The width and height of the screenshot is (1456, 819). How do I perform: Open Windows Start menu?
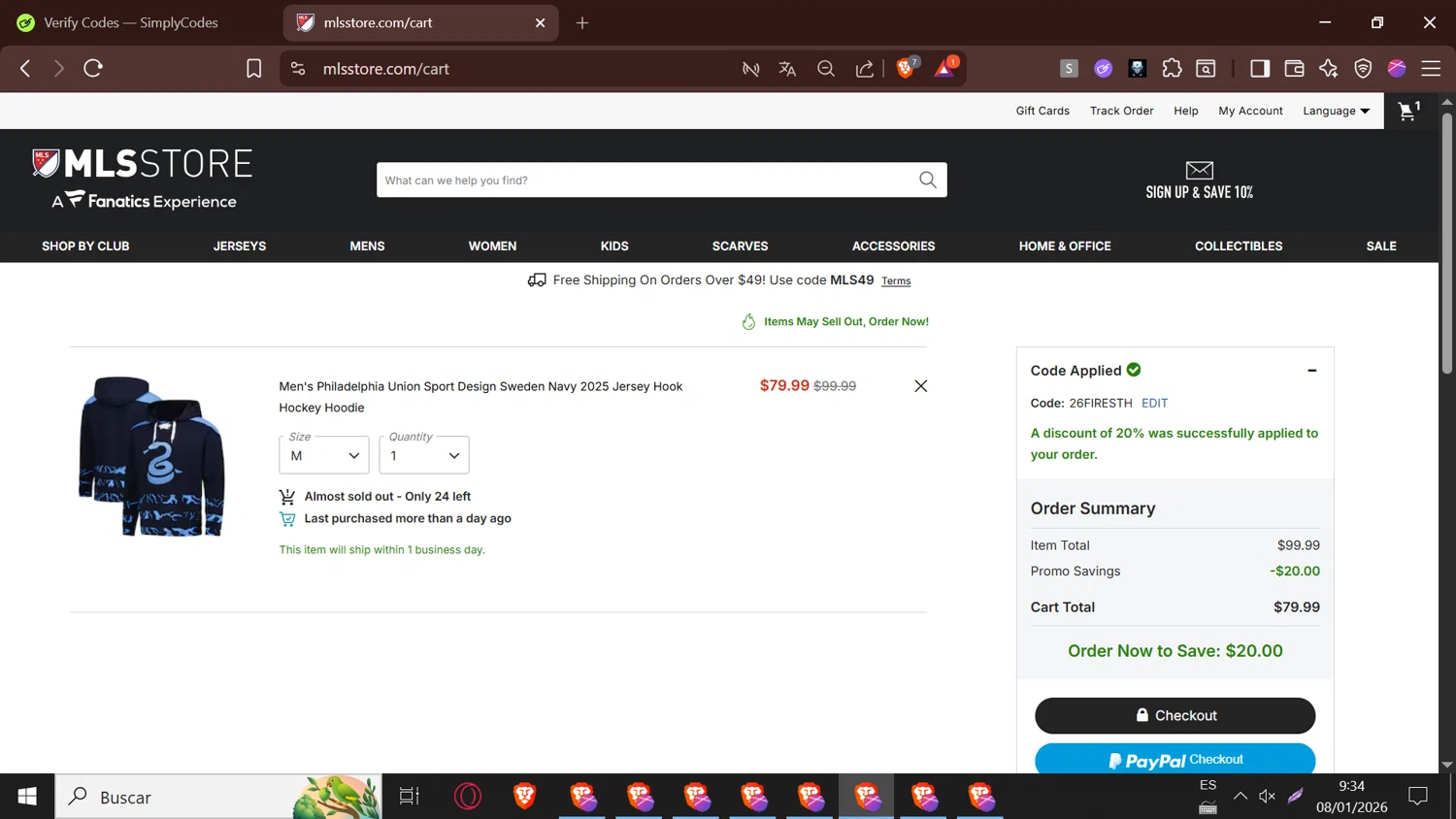[x=27, y=797]
